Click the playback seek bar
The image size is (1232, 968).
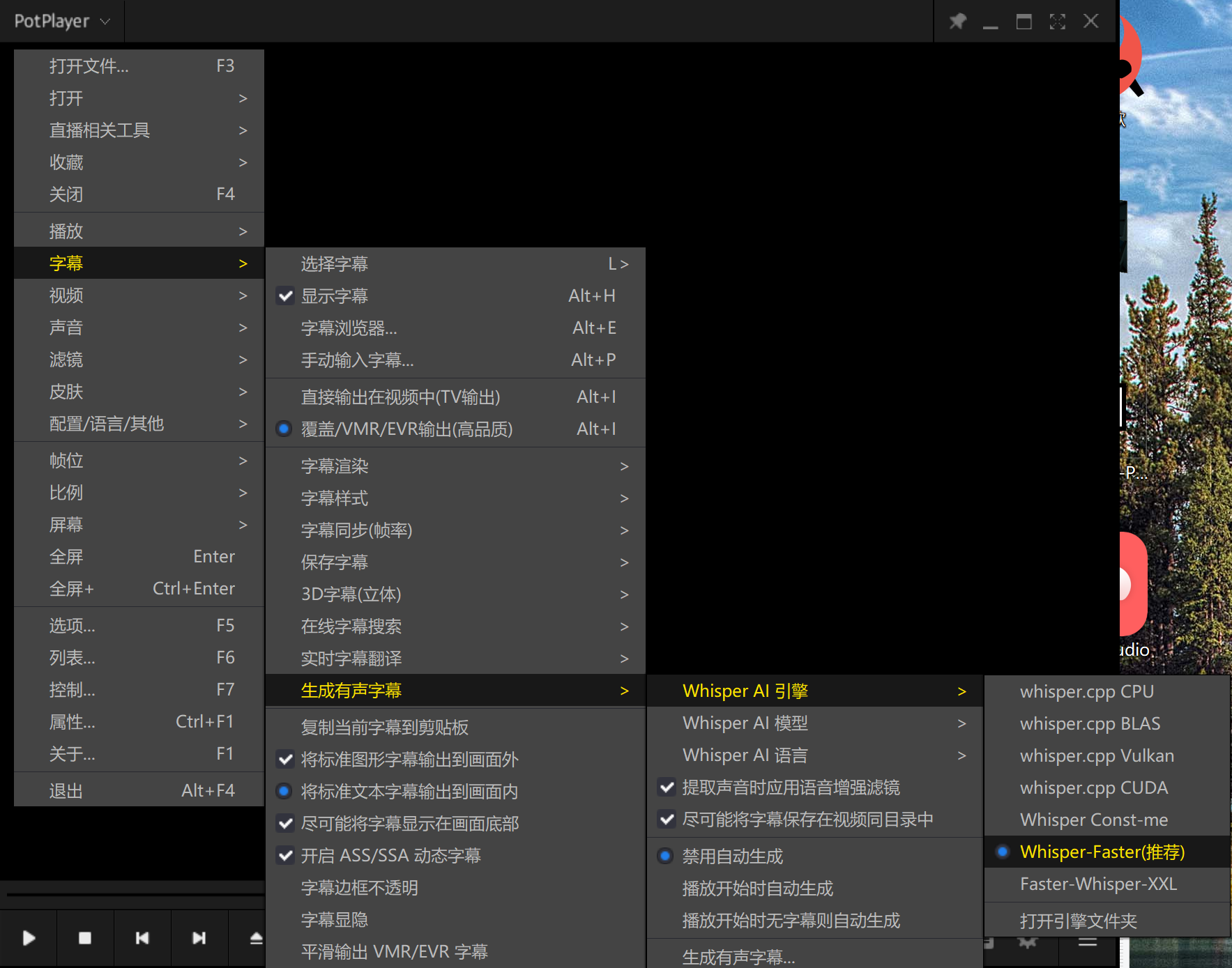coord(136,893)
